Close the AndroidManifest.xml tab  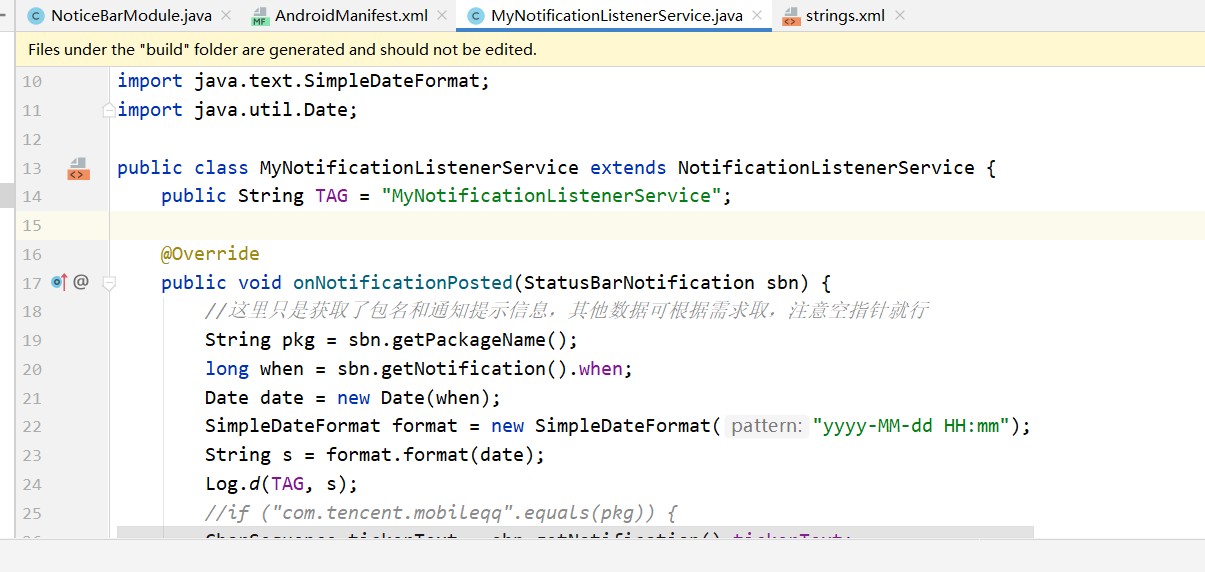tap(442, 15)
